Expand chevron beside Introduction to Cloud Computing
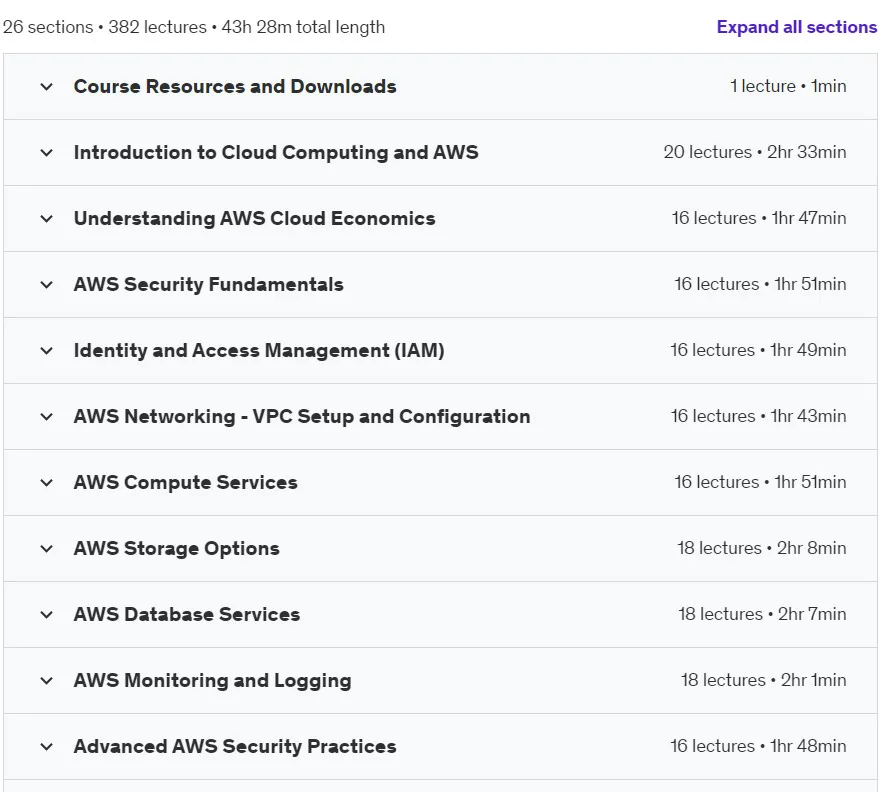The height and width of the screenshot is (792, 881). click(x=47, y=153)
